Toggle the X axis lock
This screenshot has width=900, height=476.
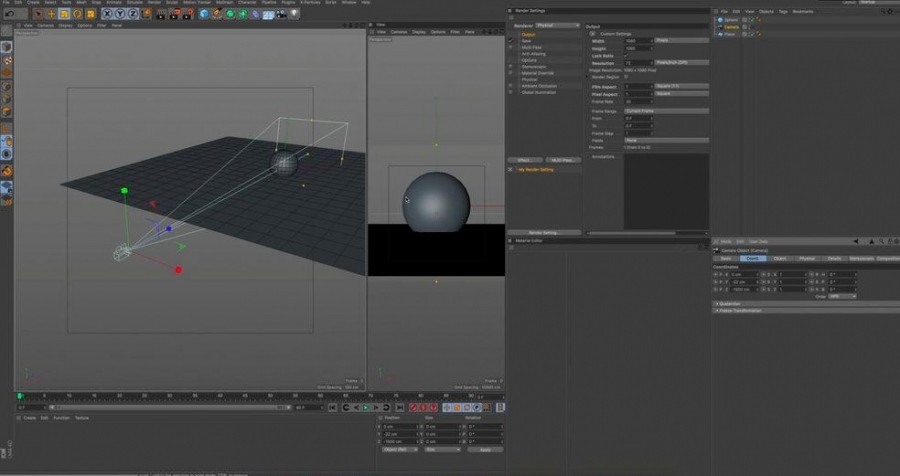tap(107, 13)
